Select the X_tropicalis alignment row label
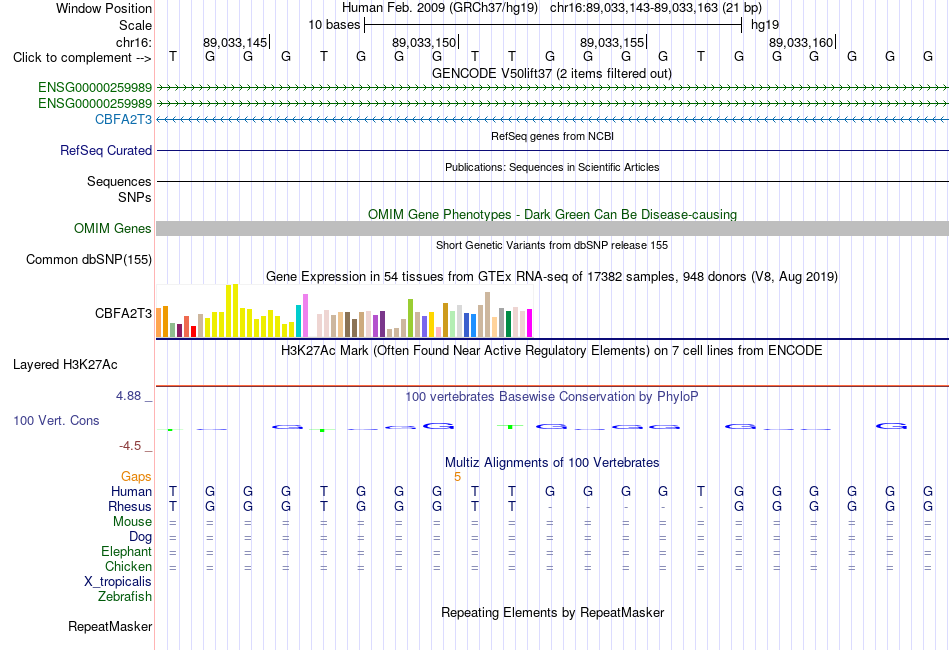This screenshot has width=950, height=650. [118, 582]
